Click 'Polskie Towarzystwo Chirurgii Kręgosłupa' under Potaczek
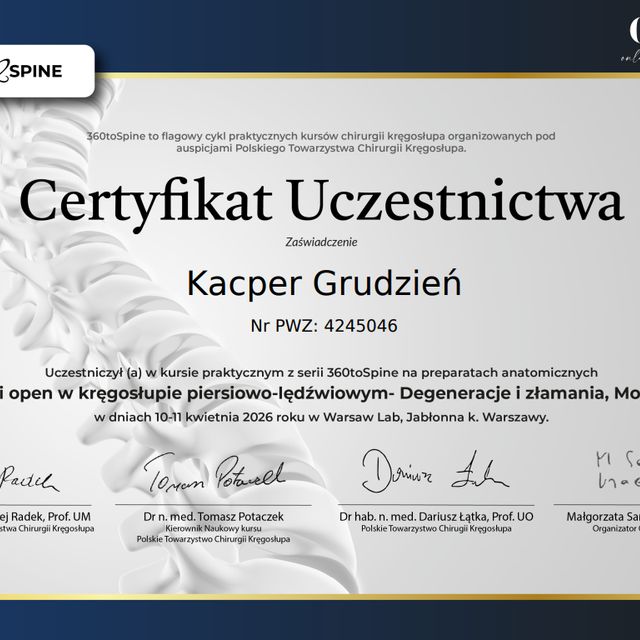The width and height of the screenshot is (640, 640). [213, 539]
